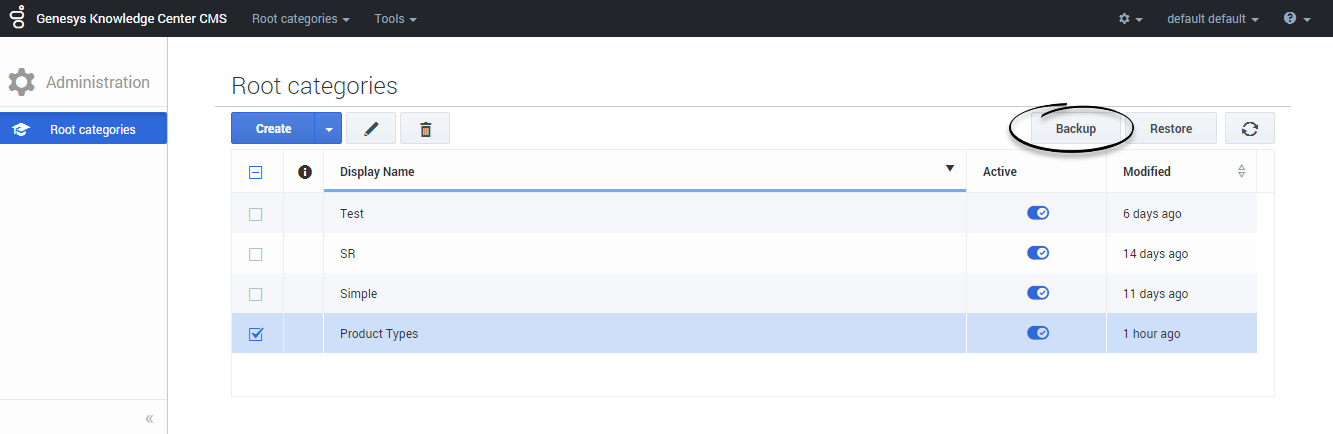Click the Genesys logo icon
The height and width of the screenshot is (434, 1333).
tap(18, 18)
